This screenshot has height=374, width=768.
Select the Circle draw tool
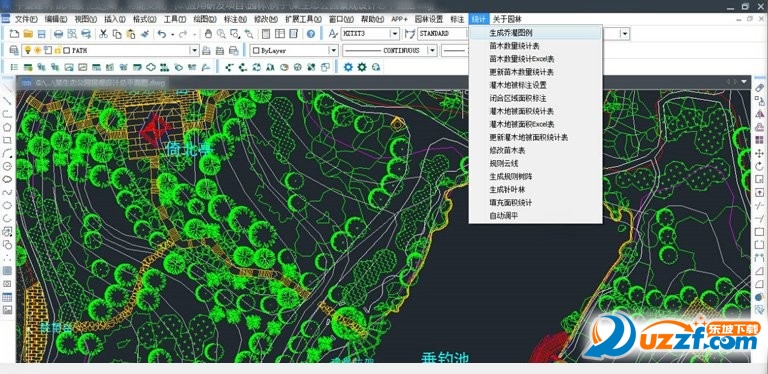7,166
